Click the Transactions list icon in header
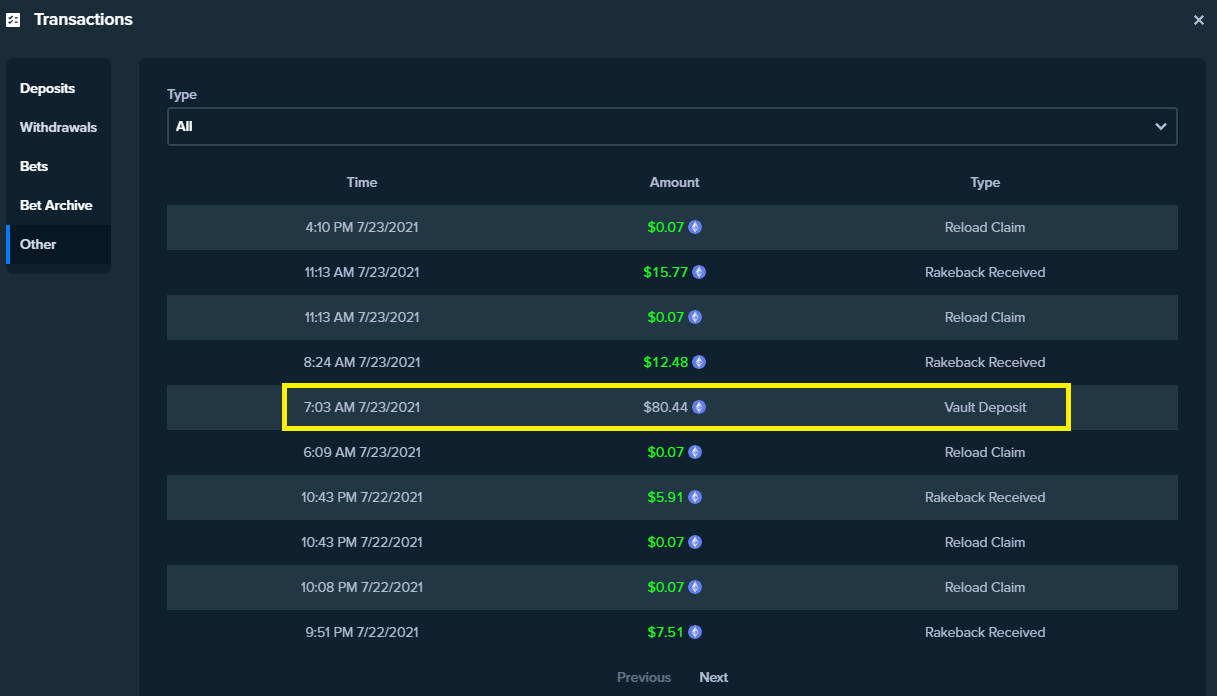Viewport: 1217px width, 696px height. pos(13,20)
